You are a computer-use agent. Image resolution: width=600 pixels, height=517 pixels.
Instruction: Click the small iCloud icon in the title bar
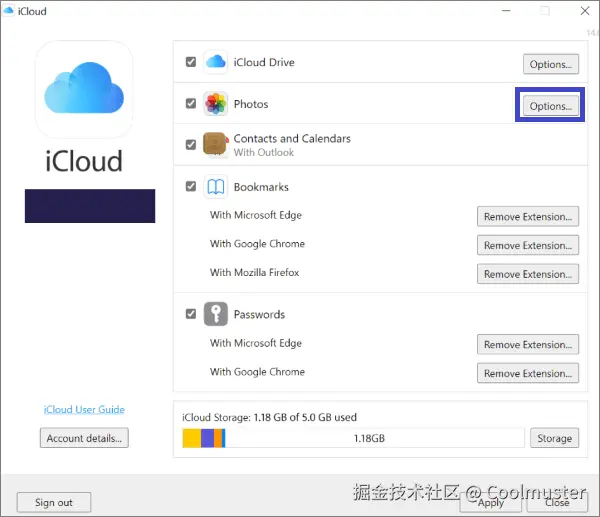click(x=8, y=11)
